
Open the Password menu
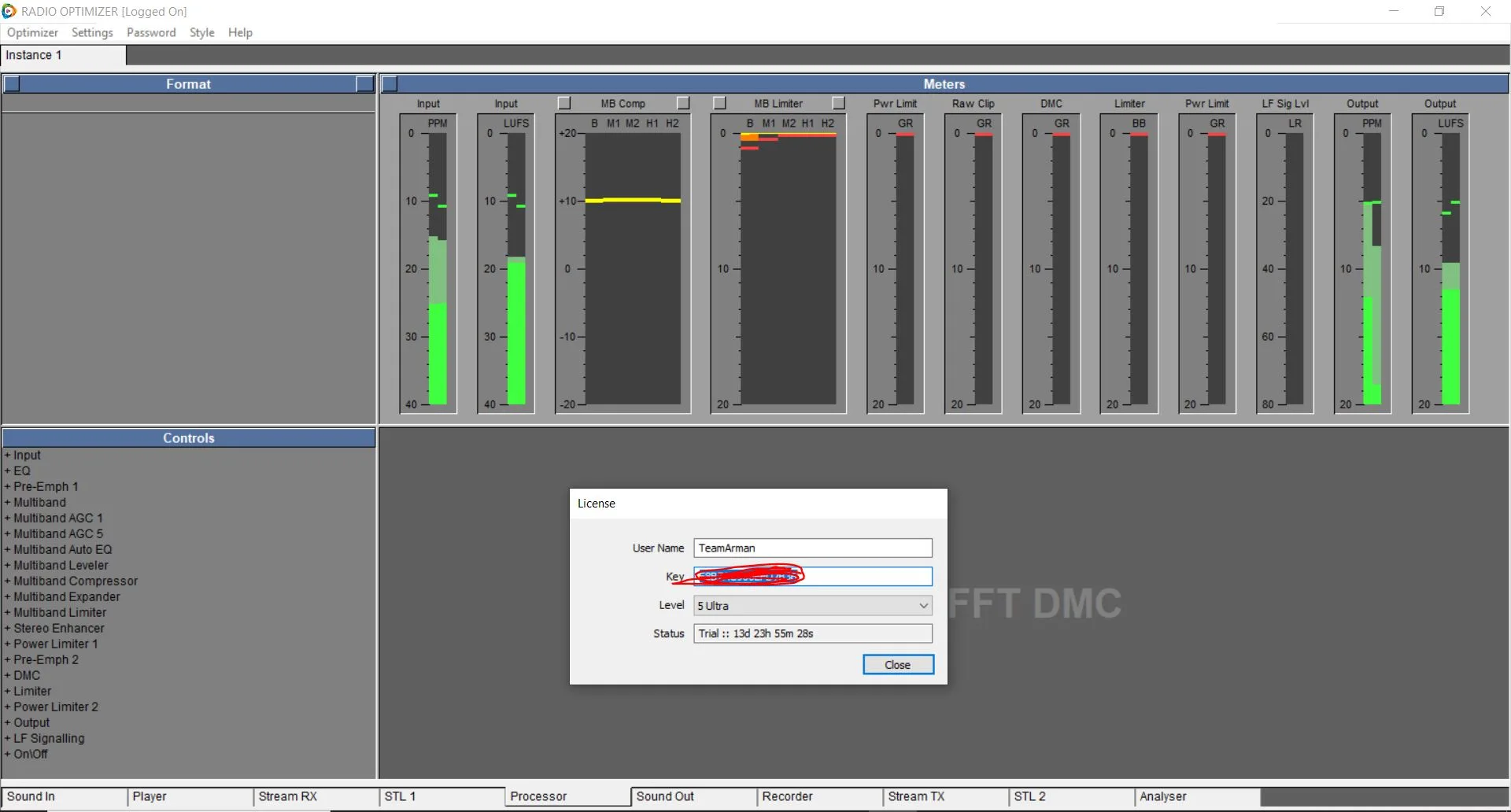151,32
